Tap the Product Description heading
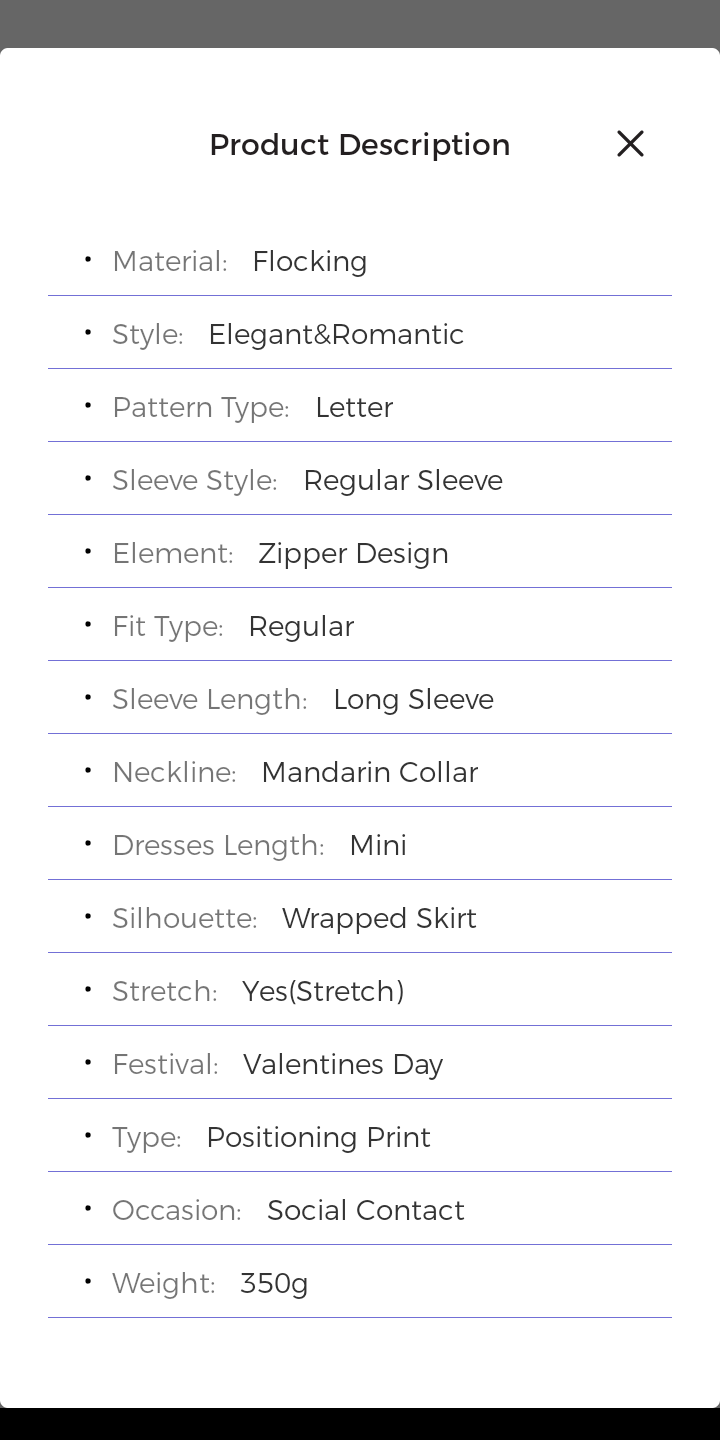Viewport: 720px width, 1440px height. (x=360, y=145)
